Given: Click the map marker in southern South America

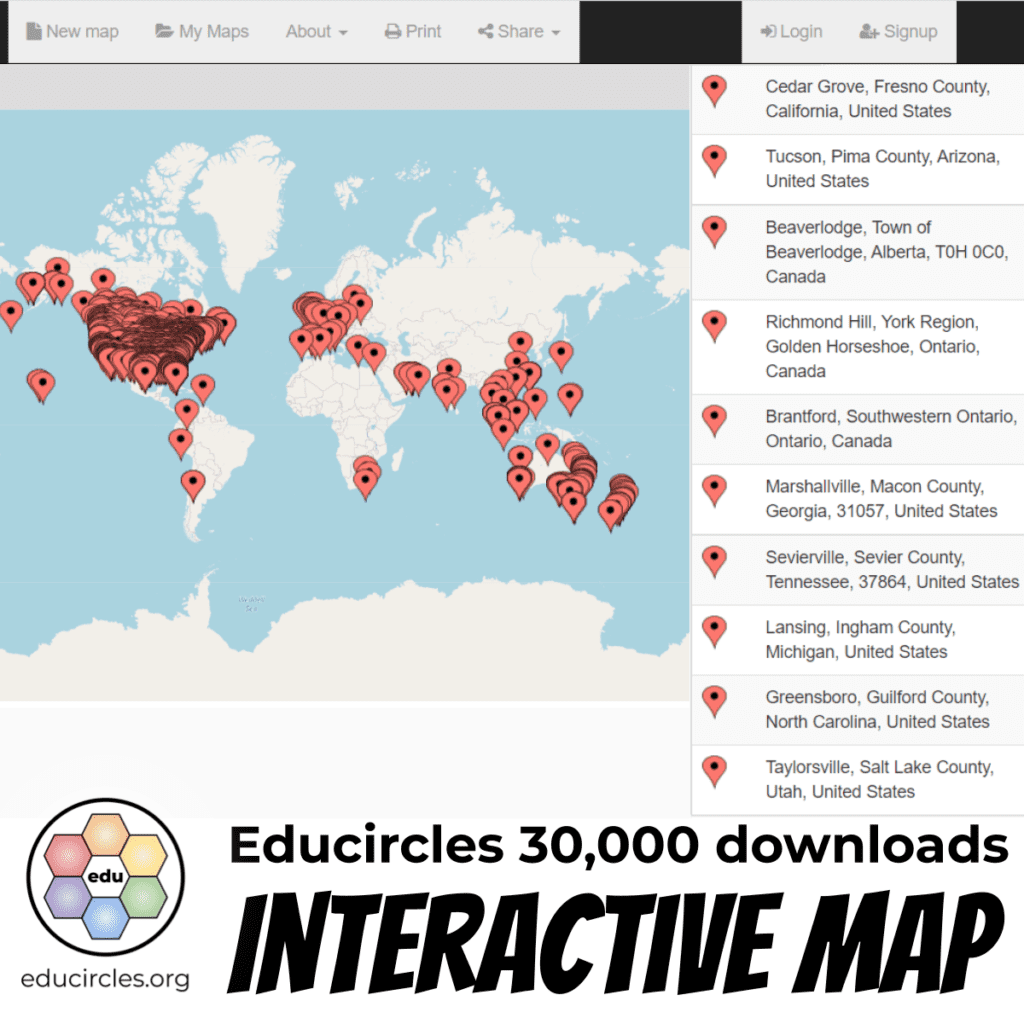Looking at the screenshot, I should (193, 484).
